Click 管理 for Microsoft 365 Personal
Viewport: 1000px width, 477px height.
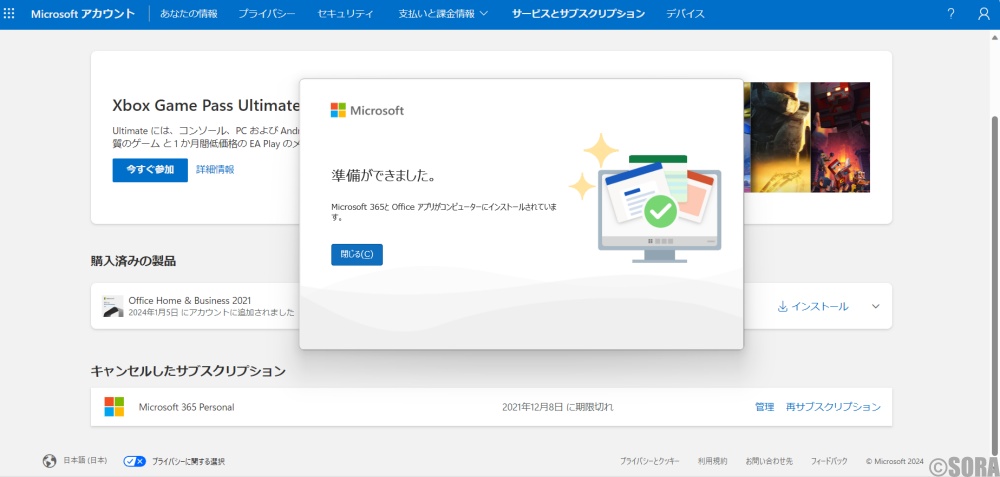pos(765,407)
